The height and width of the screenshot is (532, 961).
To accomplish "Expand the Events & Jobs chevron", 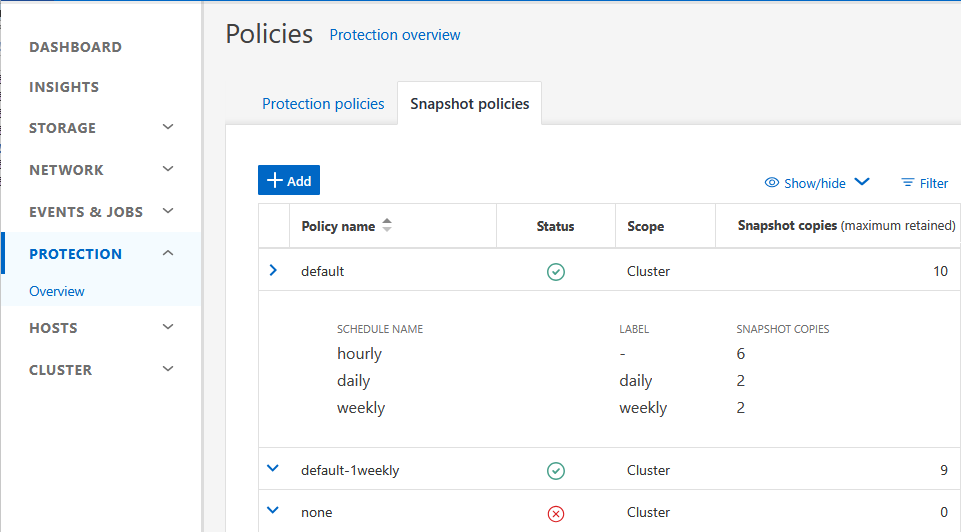I will click(168, 211).
